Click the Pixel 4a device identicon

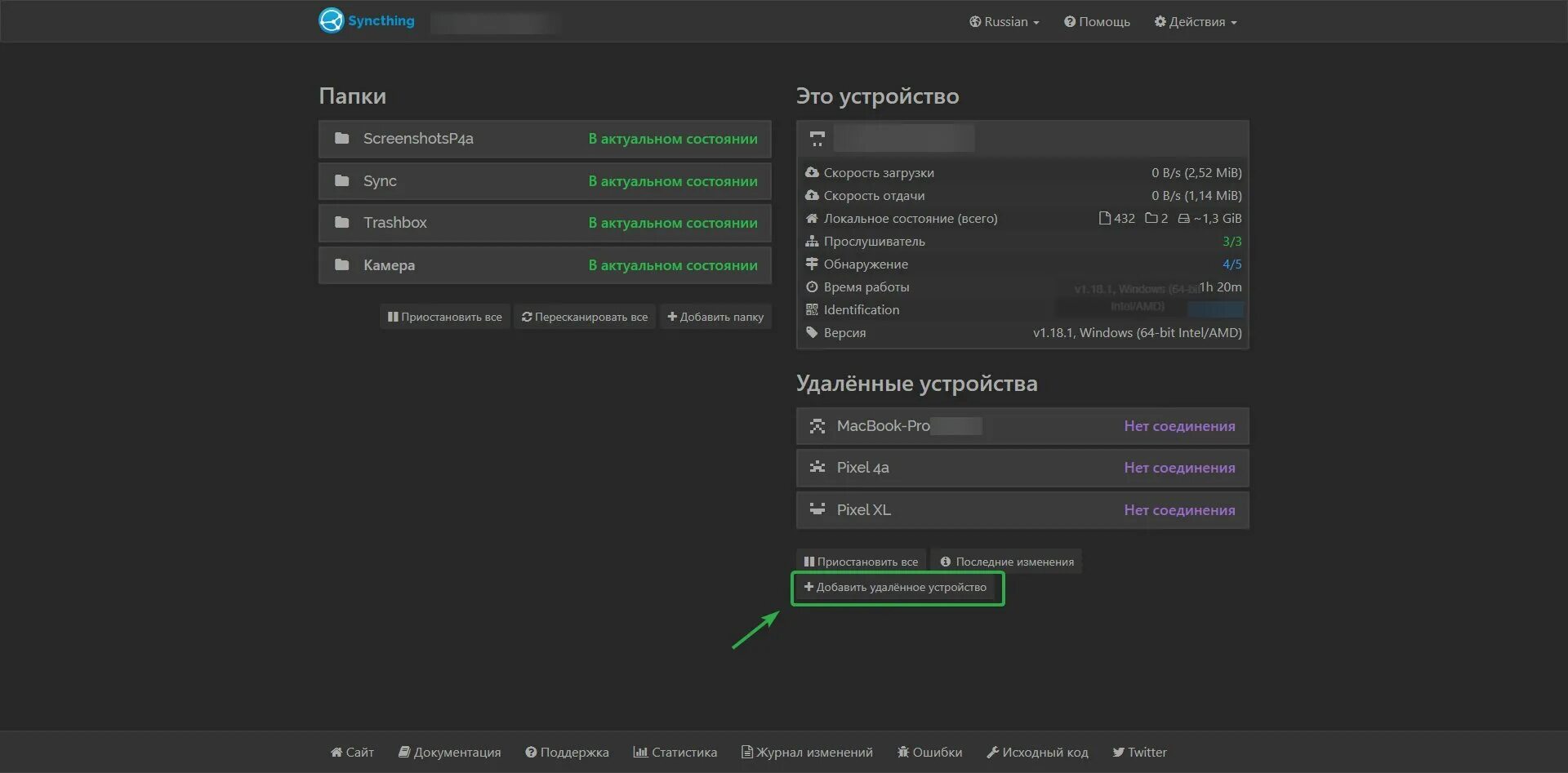pyautogui.click(x=817, y=468)
